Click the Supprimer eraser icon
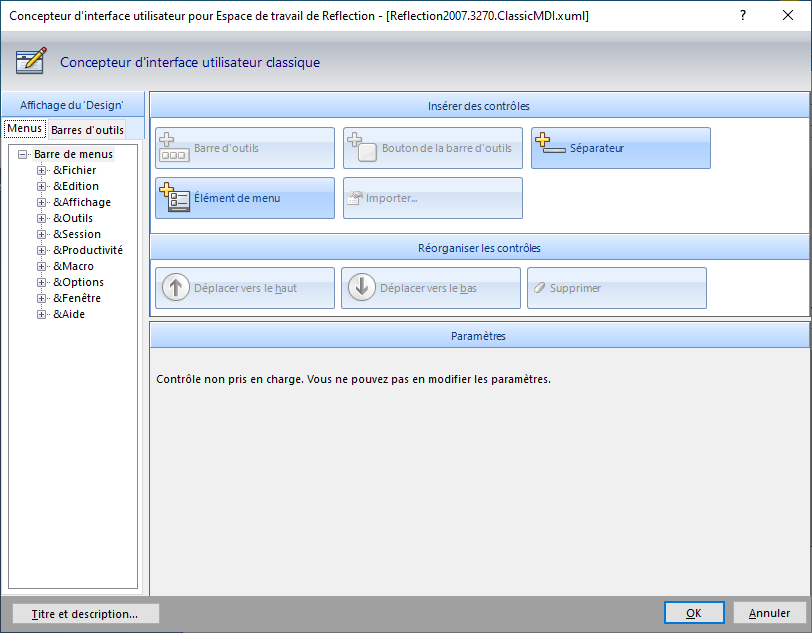The height and width of the screenshot is (633, 812). coord(540,287)
